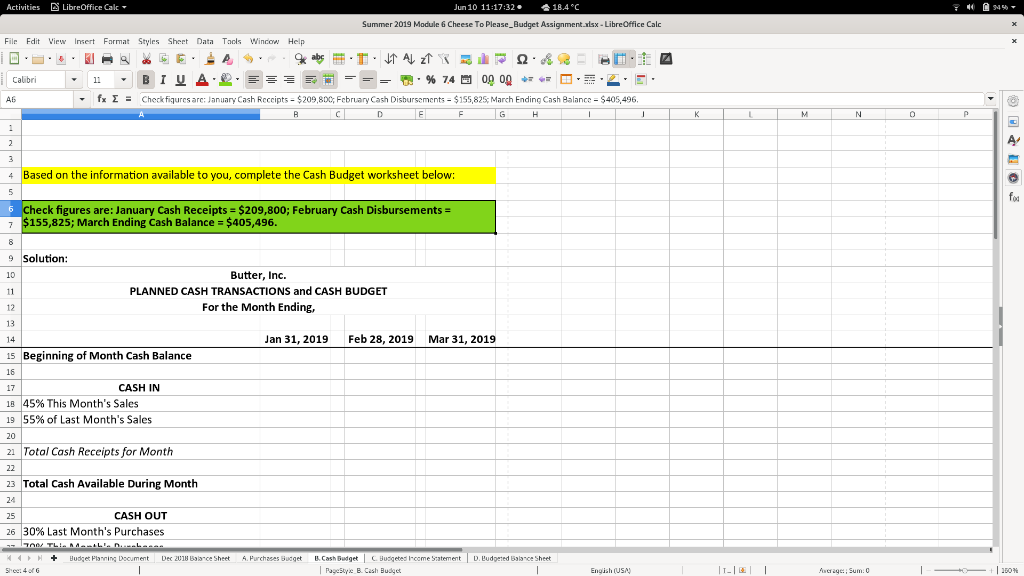Click the Format as Currency icon

(408, 79)
